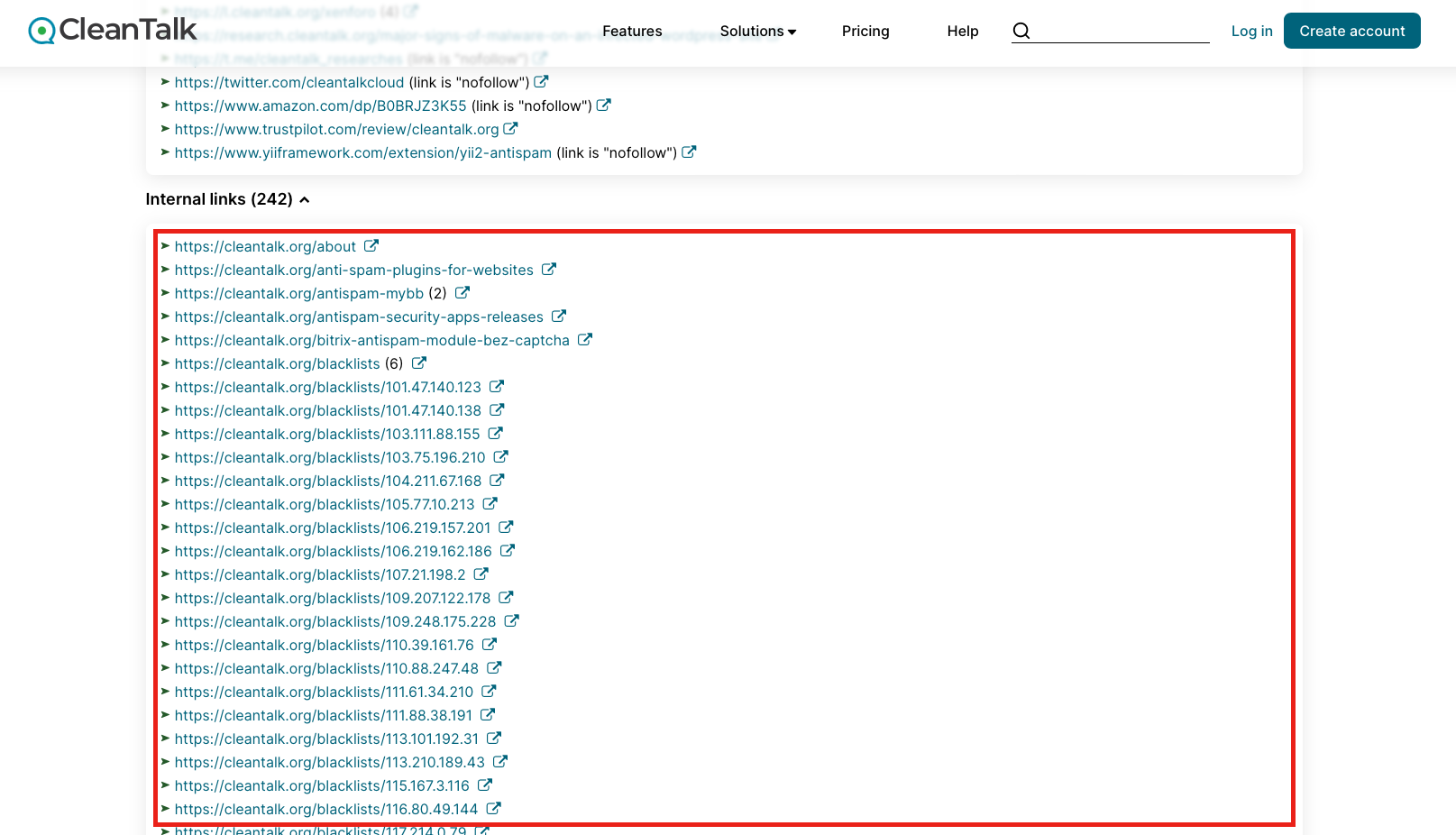The image size is (1456, 835).
Task: Open external-link icon beside the Amazon link
Action: click(x=604, y=105)
